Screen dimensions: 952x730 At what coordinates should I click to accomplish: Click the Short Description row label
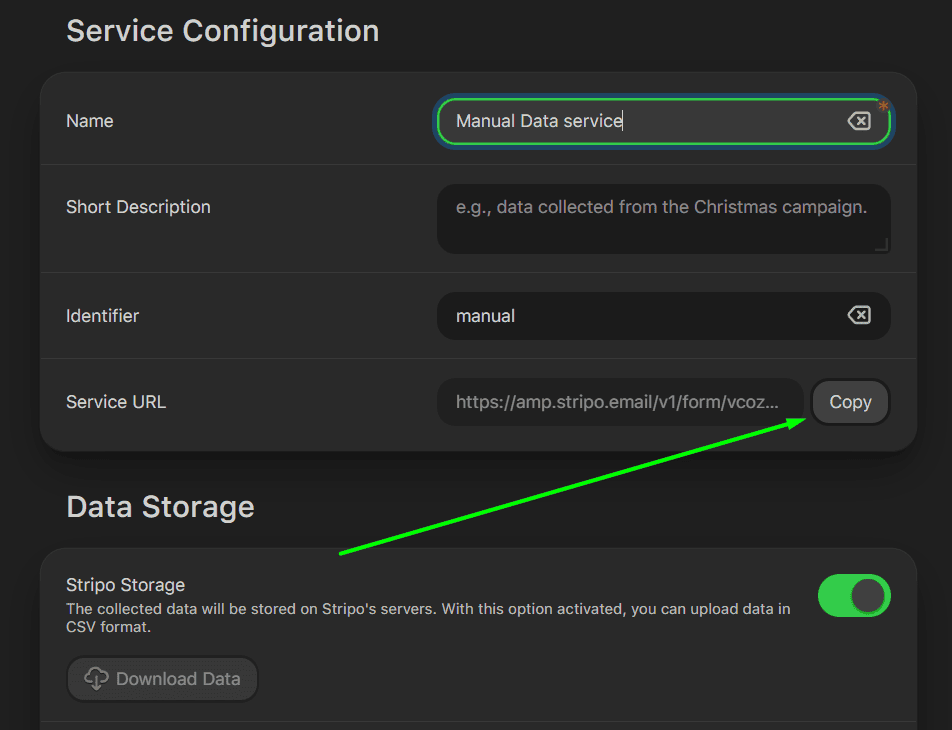[138, 206]
